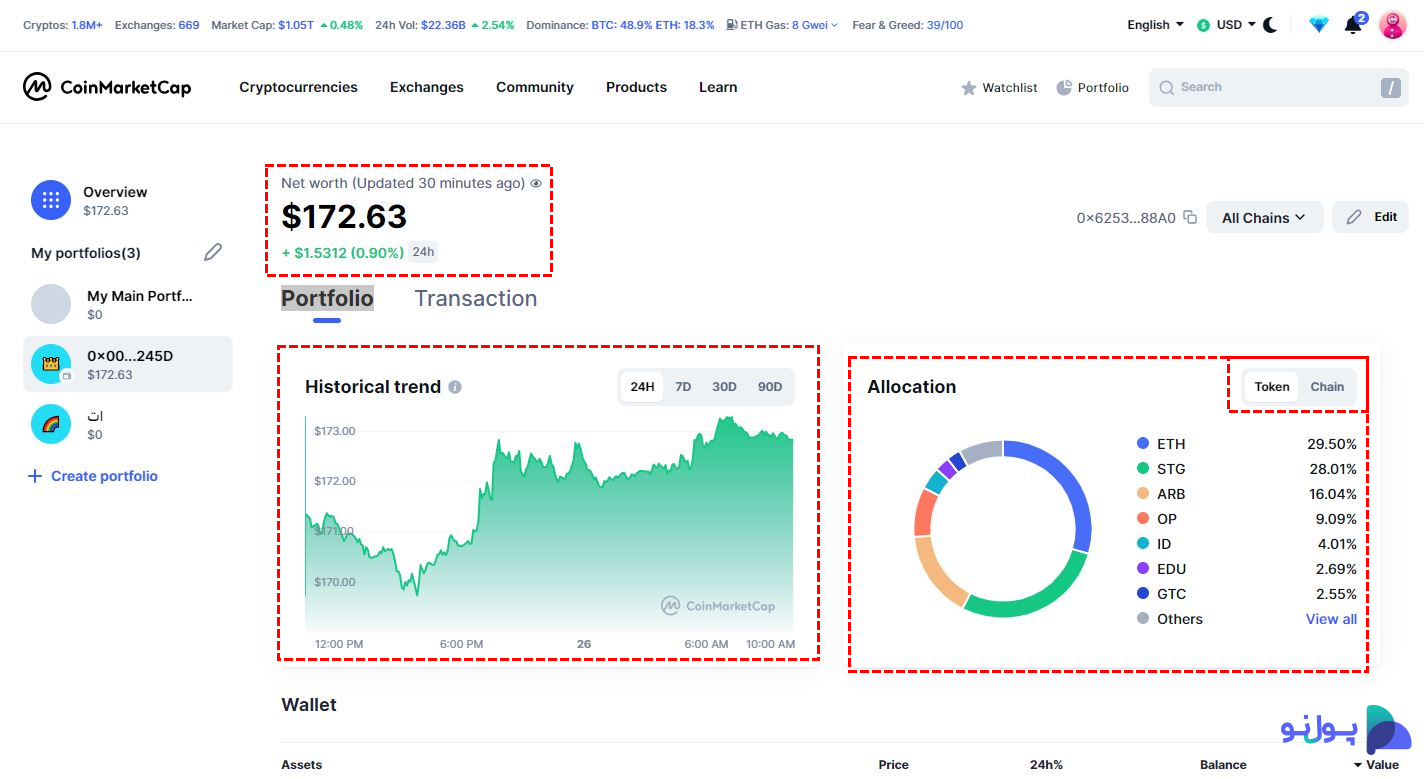
Task: Click Market Cap $1.05T value
Action: 296,25
